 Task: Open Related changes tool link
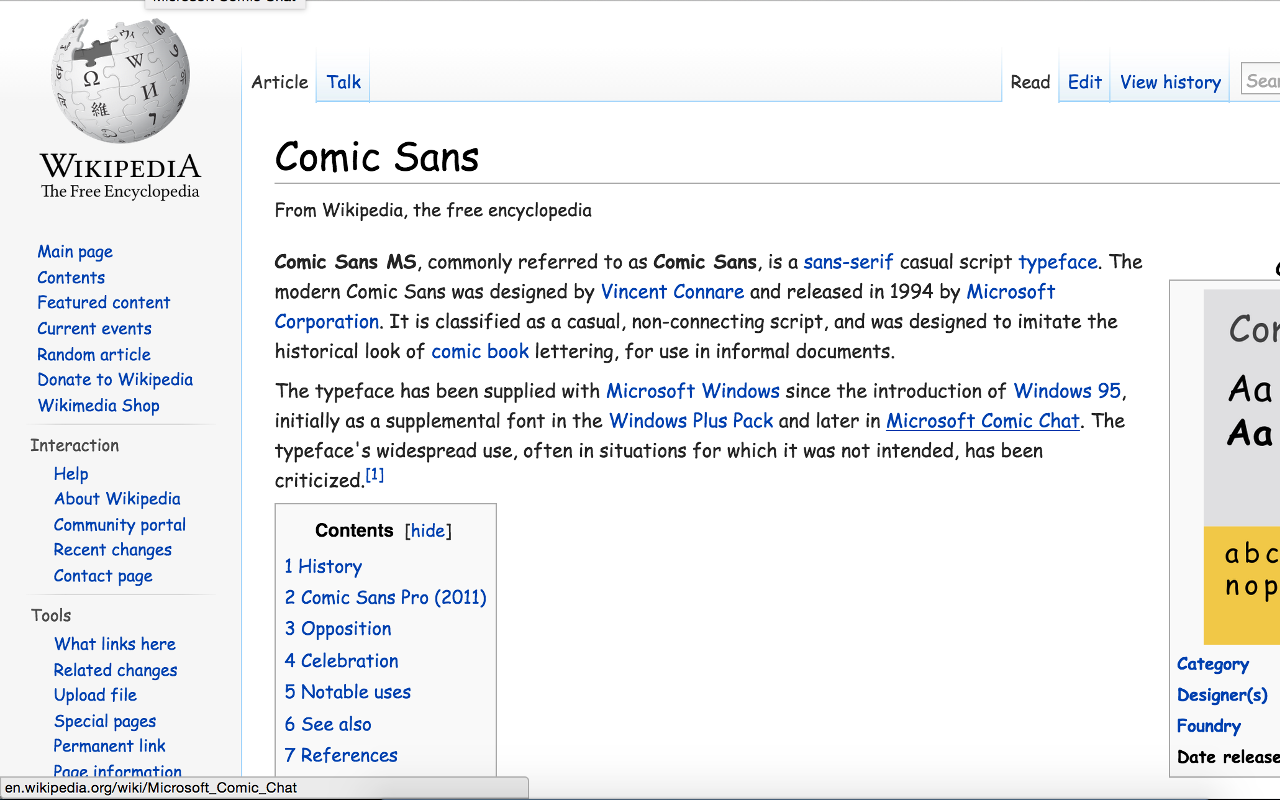coord(116,670)
